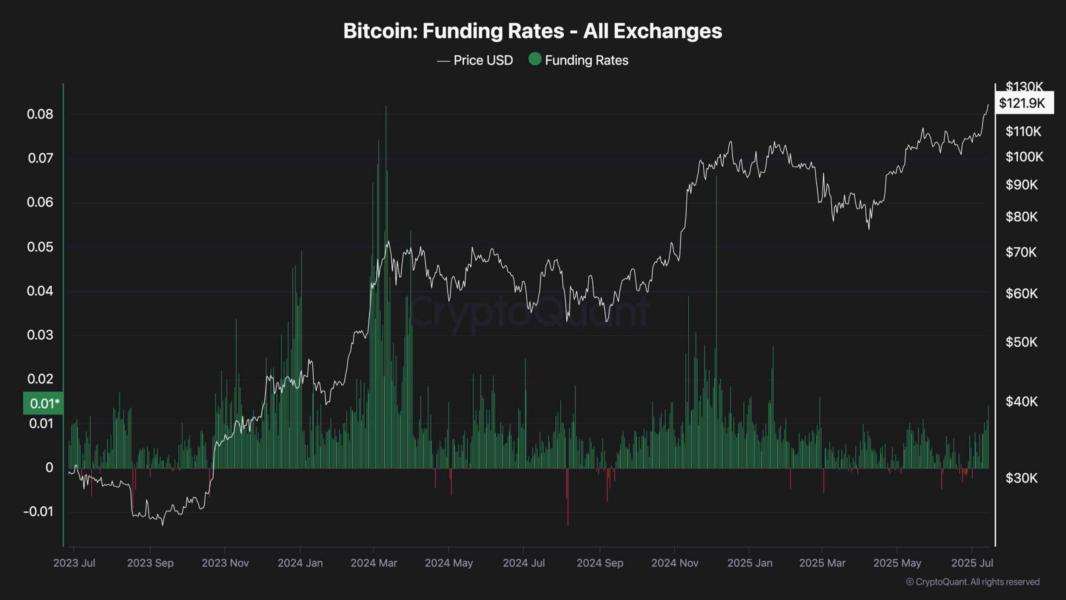Click the 2024 Sep date axis label
Screen dimensions: 1066x600
[600, 563]
